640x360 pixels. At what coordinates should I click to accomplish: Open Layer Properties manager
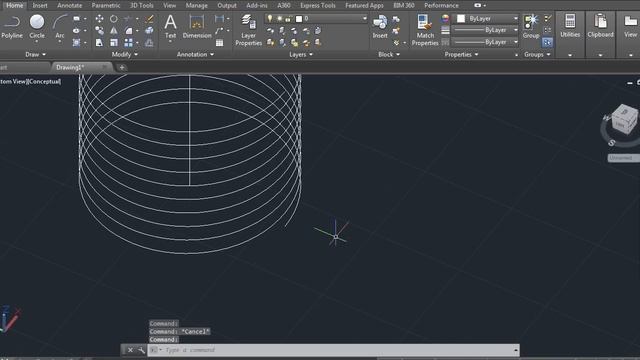[x=248, y=30]
